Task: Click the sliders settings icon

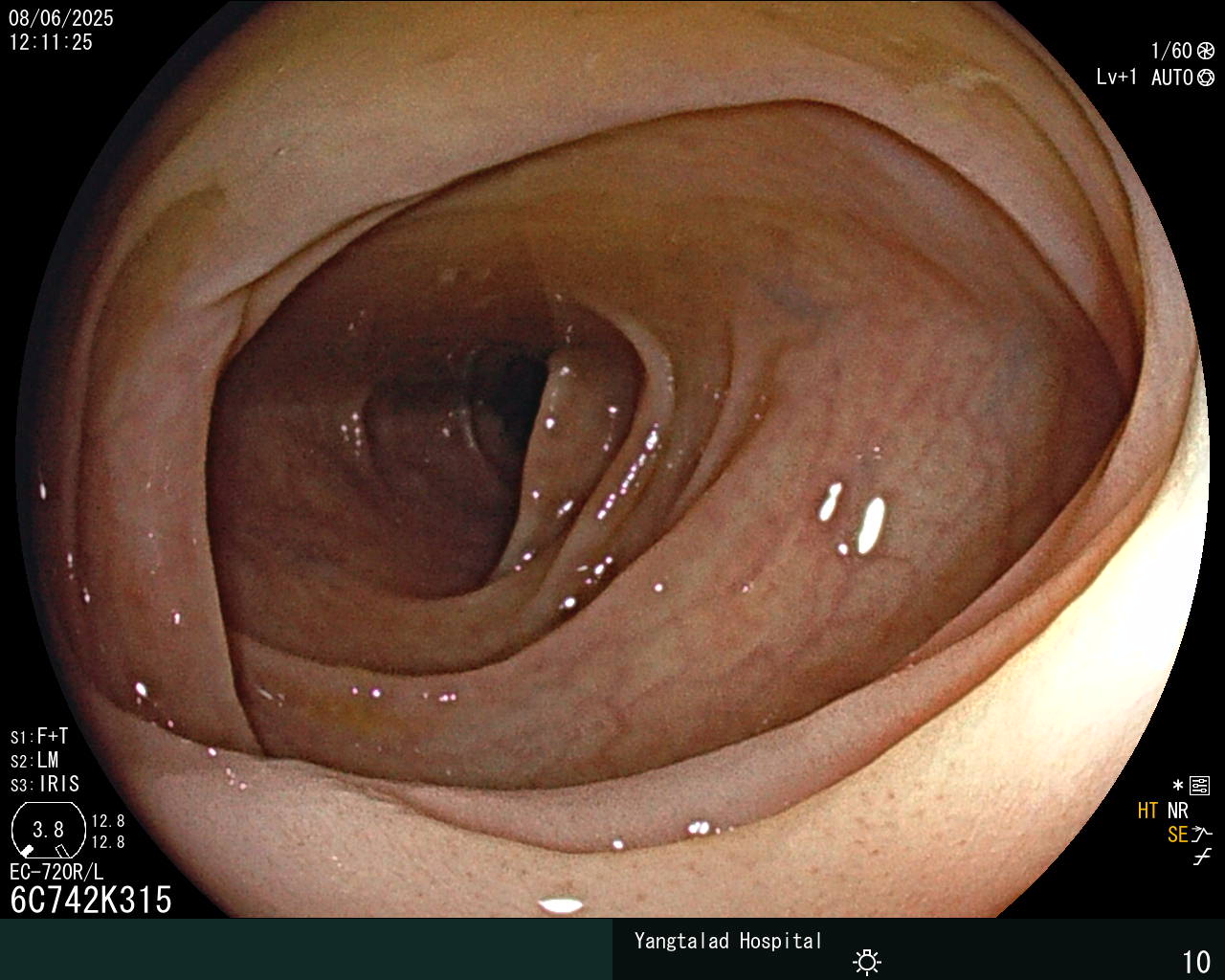Action: tap(1199, 786)
